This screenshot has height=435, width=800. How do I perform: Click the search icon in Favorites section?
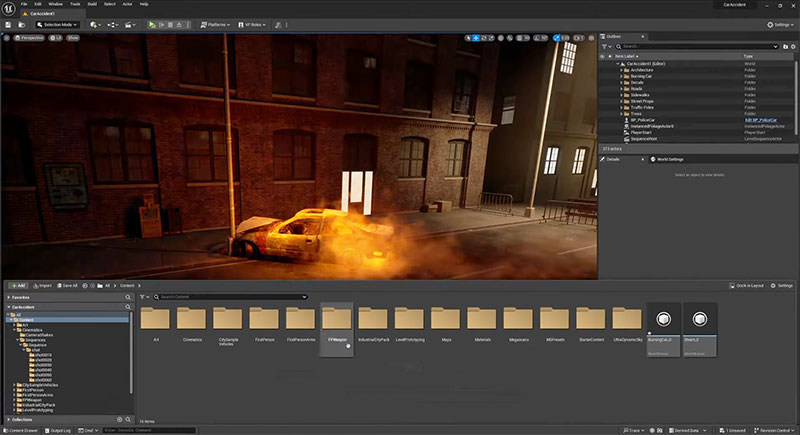[x=127, y=297]
